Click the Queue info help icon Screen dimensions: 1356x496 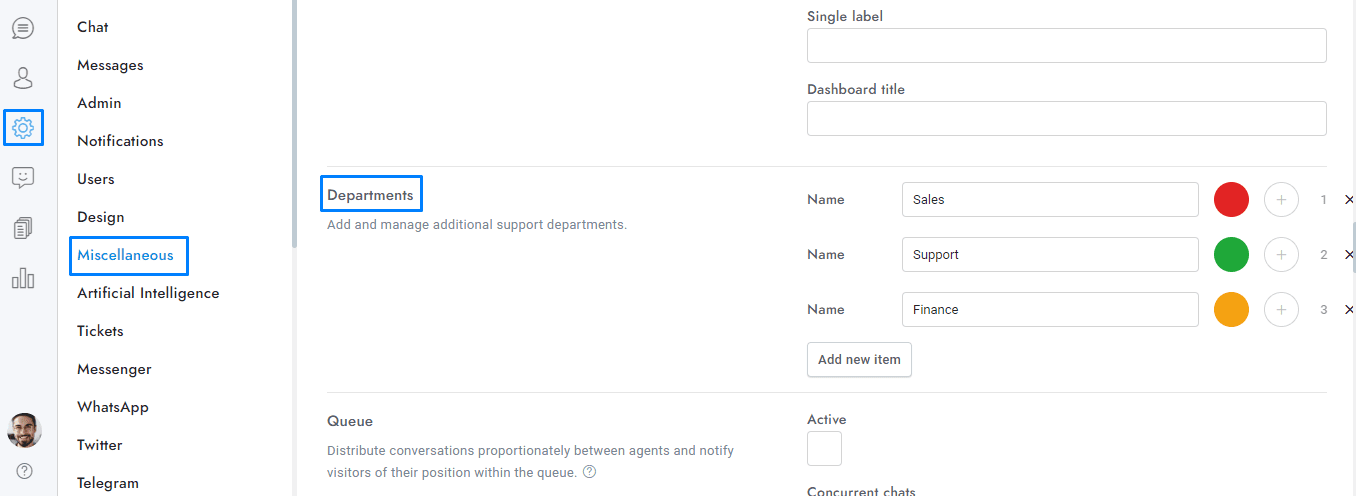pos(589,472)
